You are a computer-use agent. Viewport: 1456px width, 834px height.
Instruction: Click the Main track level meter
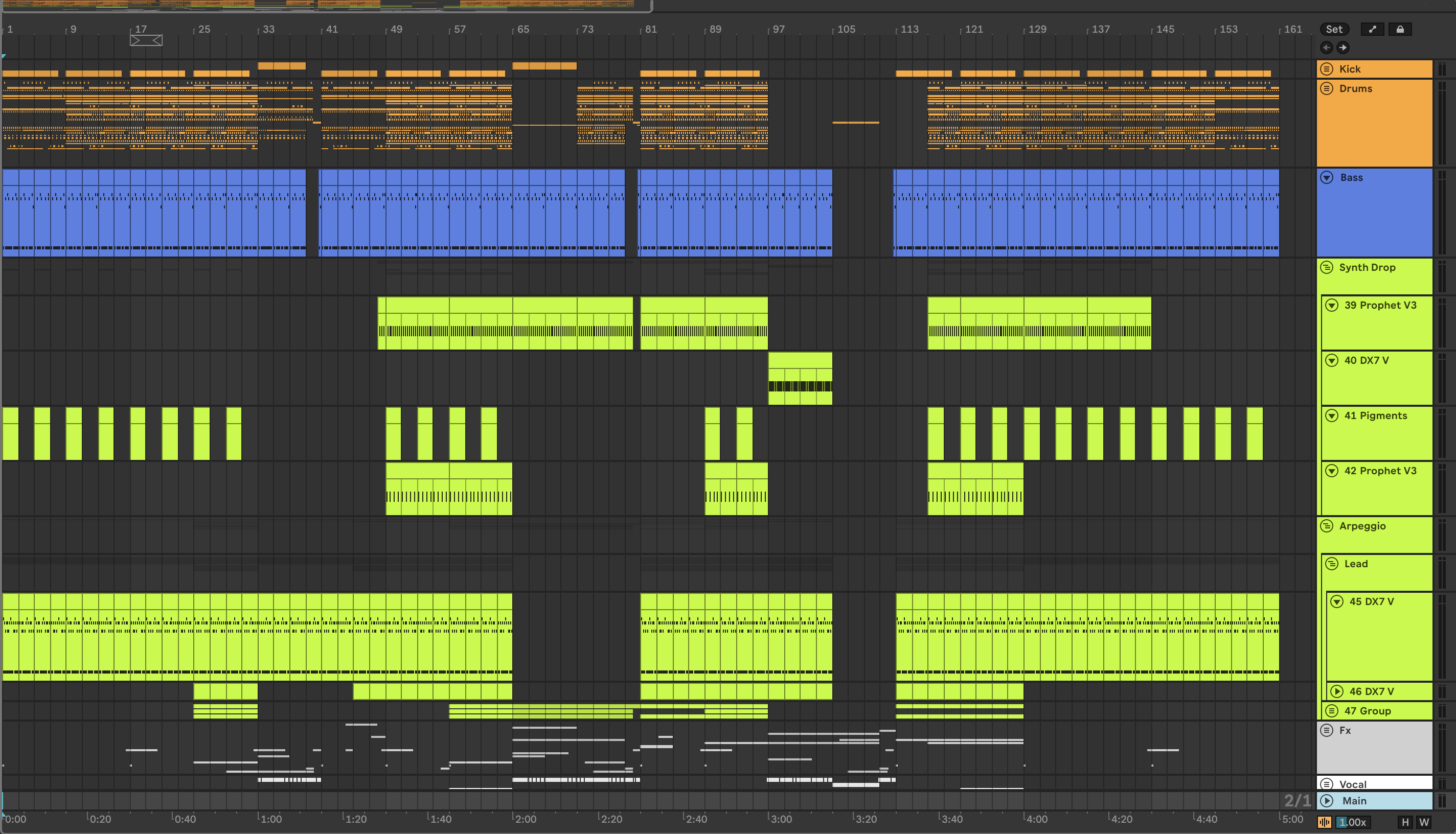click(1442, 801)
